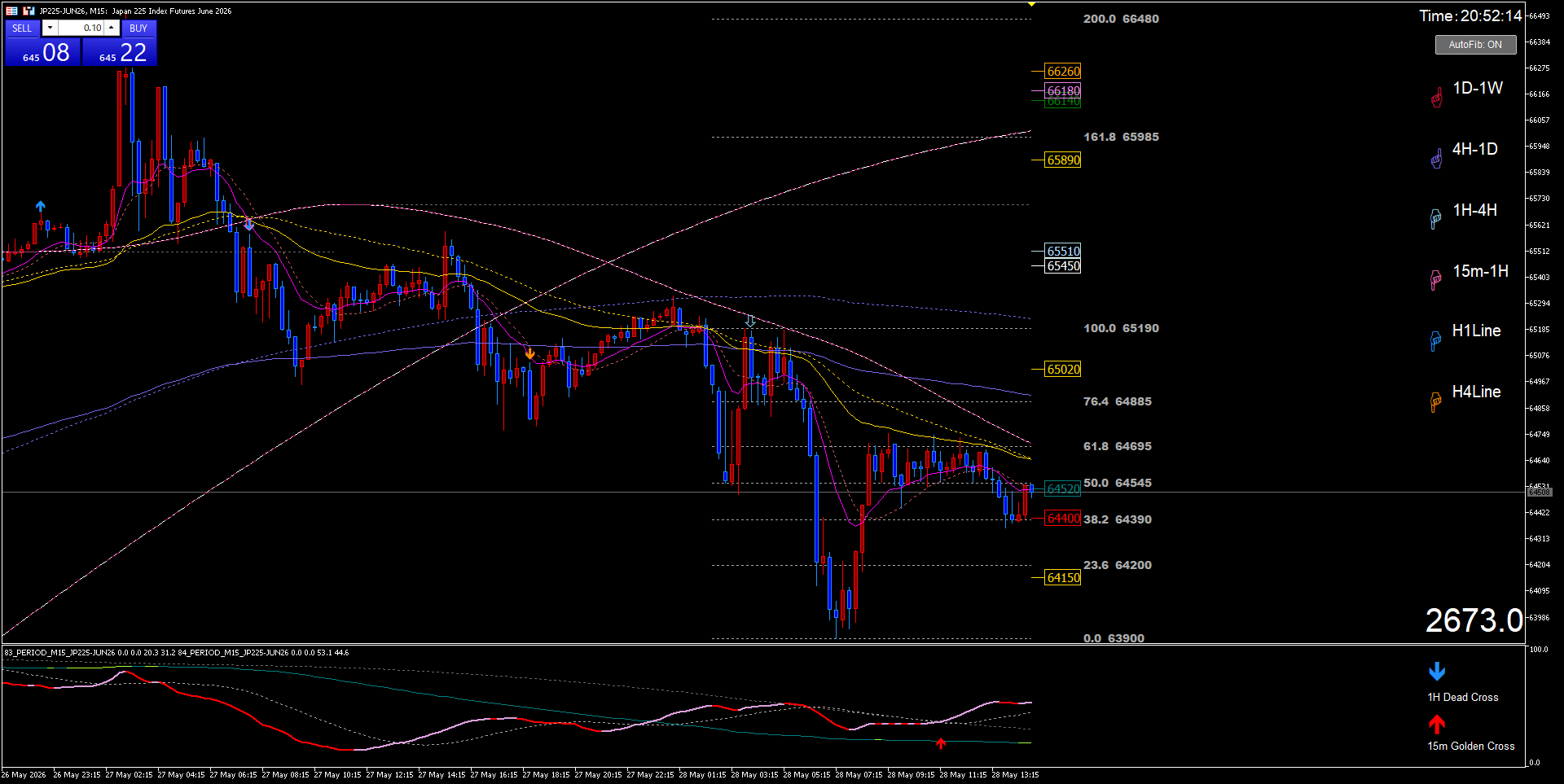
Task: Click the BUY button
Action: pyautogui.click(x=138, y=28)
